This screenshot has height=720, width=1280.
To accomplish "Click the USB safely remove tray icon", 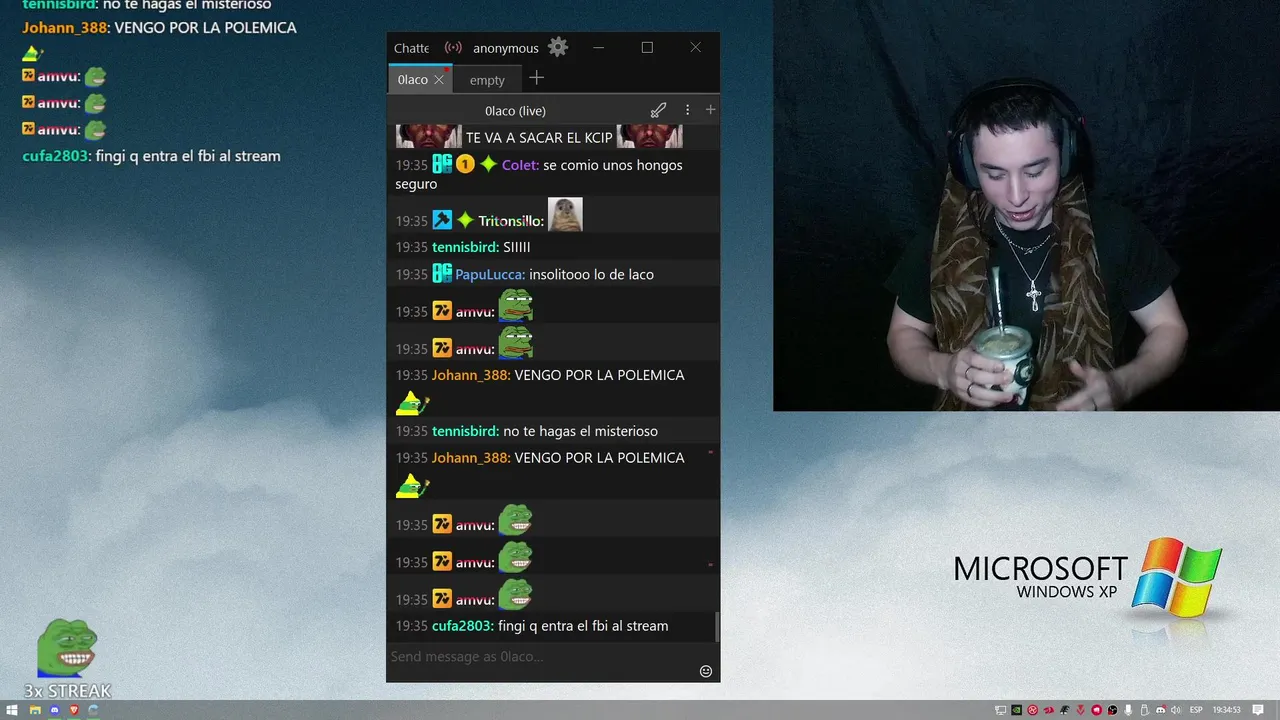I will [1144, 710].
